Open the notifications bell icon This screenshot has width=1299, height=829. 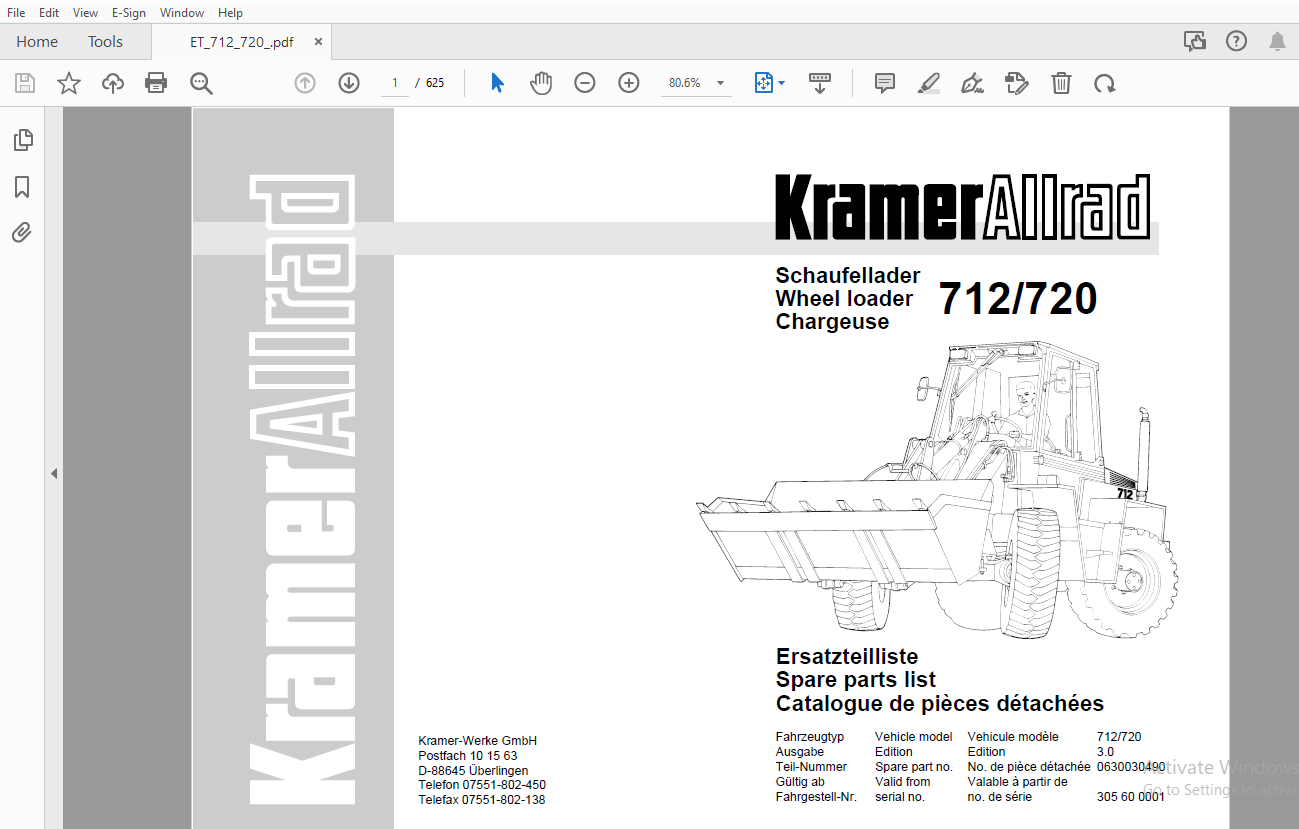(x=1278, y=41)
